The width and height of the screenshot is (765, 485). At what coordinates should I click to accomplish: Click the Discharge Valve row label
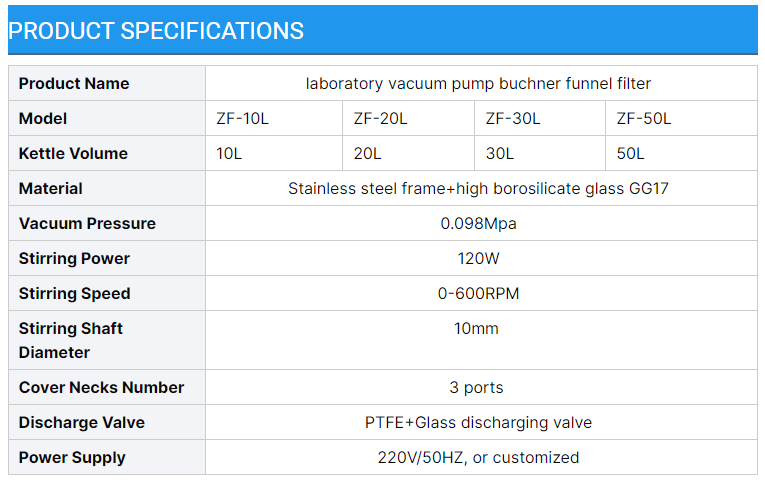pos(82,423)
